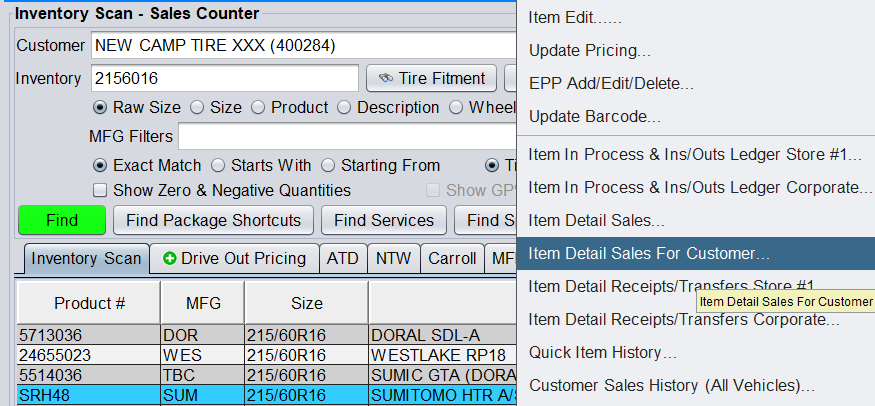This screenshot has width=875, height=406.
Task: Switch to Drive Out Pricing tab
Action: click(235, 258)
